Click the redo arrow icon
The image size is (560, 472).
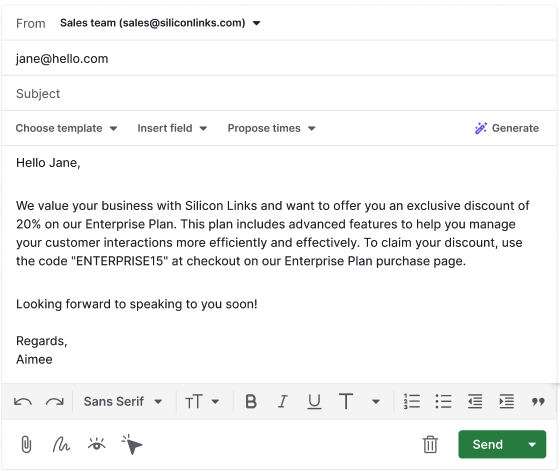pyautogui.click(x=55, y=402)
